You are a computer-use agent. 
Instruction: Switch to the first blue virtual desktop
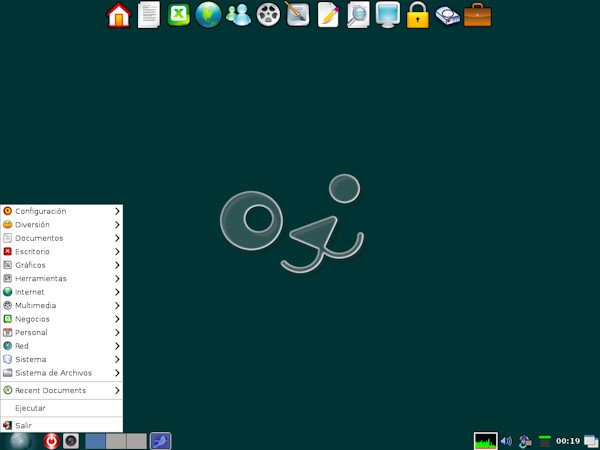95,441
